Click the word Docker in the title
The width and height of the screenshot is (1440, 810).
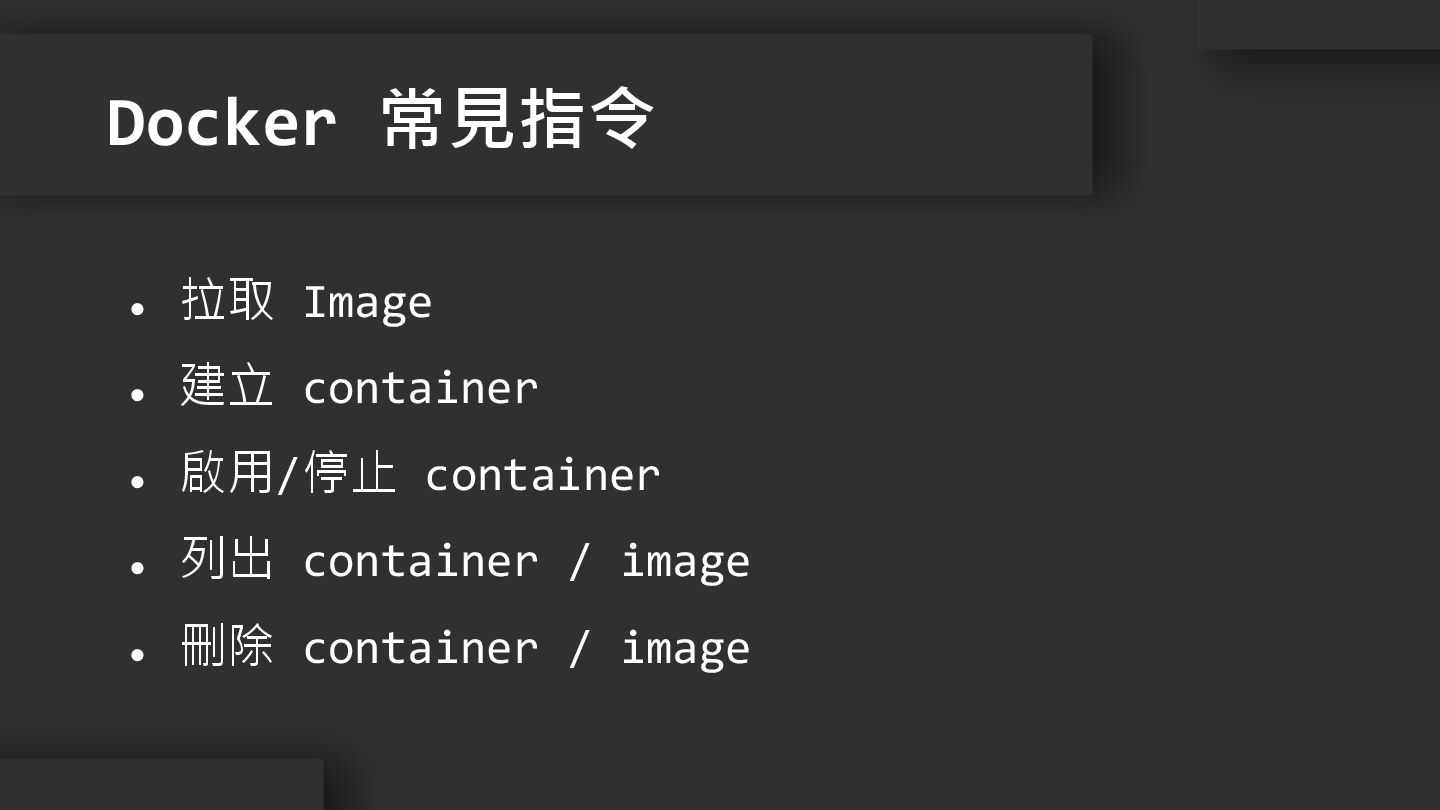point(221,122)
